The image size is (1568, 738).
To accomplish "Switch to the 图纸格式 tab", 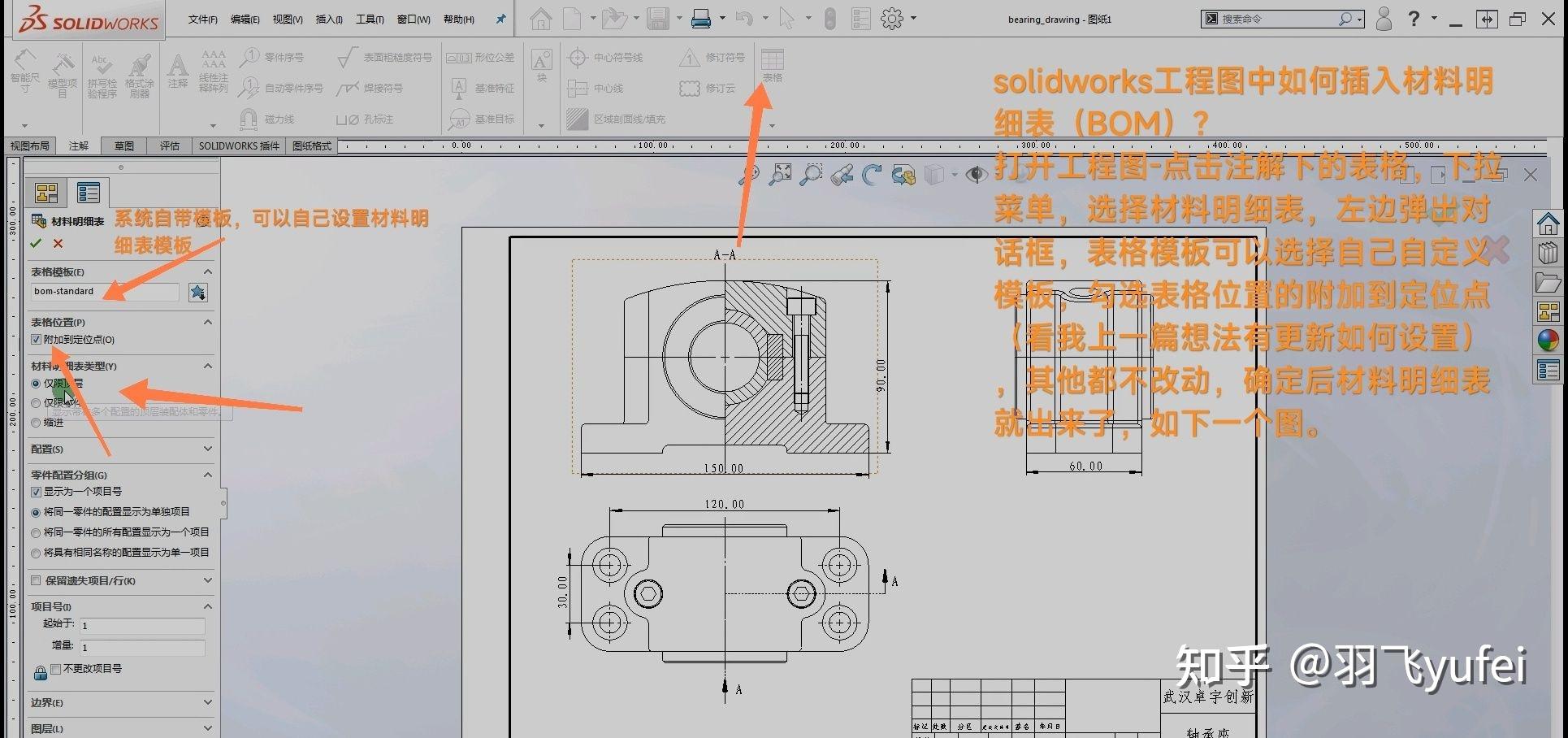I will coord(311,145).
